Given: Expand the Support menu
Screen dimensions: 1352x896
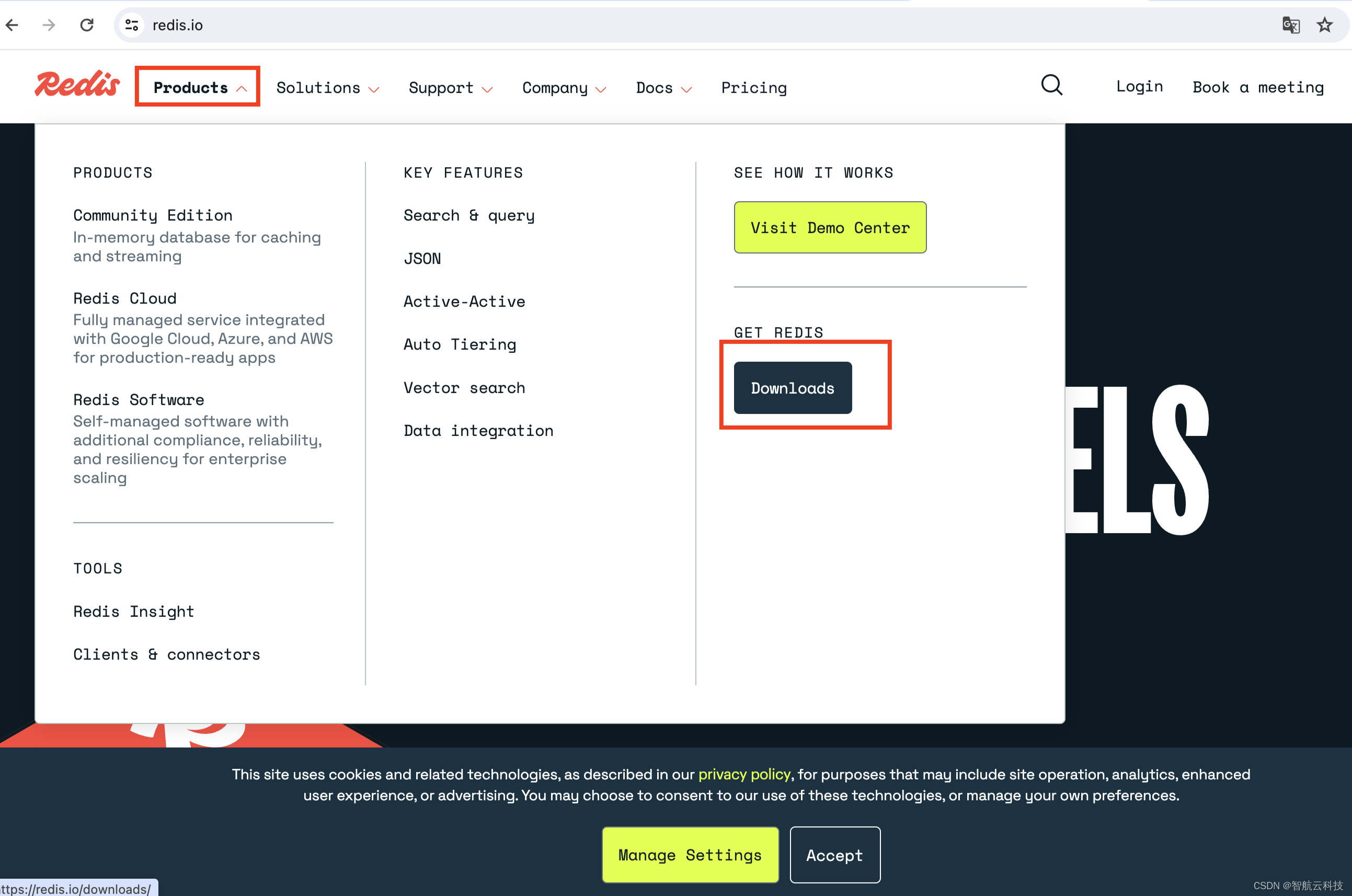Looking at the screenshot, I should click(450, 87).
